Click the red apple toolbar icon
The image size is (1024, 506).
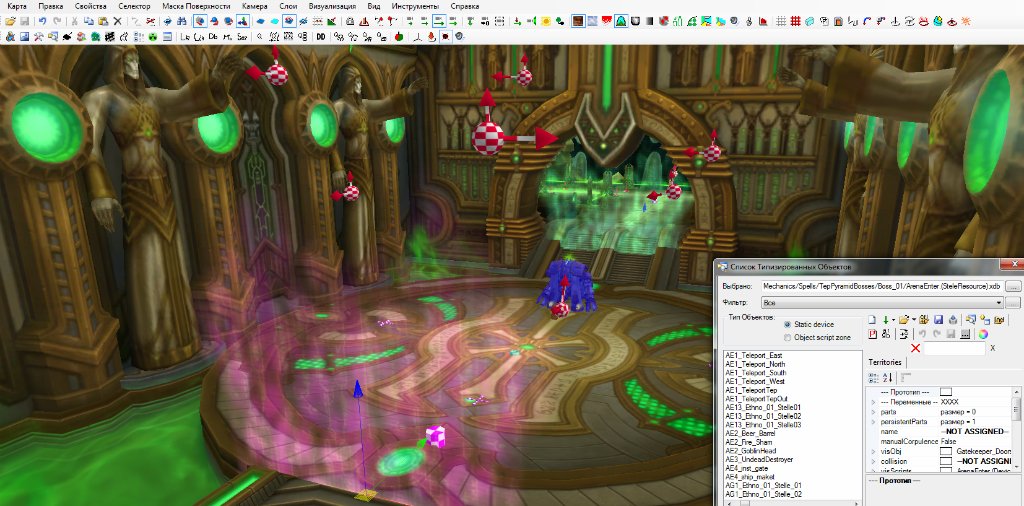(398, 37)
